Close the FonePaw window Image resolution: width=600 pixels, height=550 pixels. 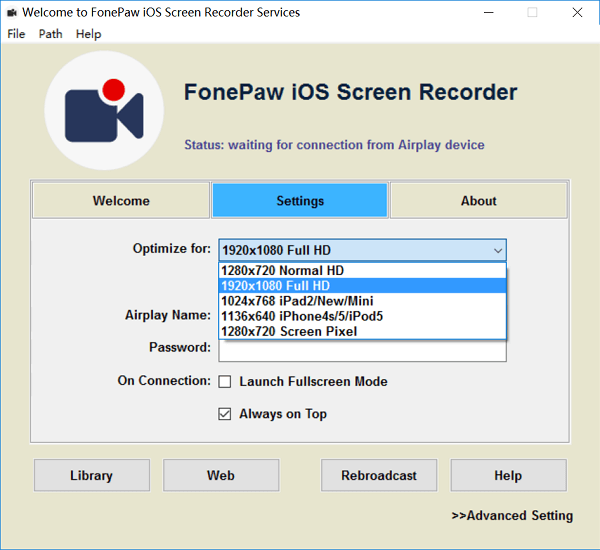(x=577, y=13)
